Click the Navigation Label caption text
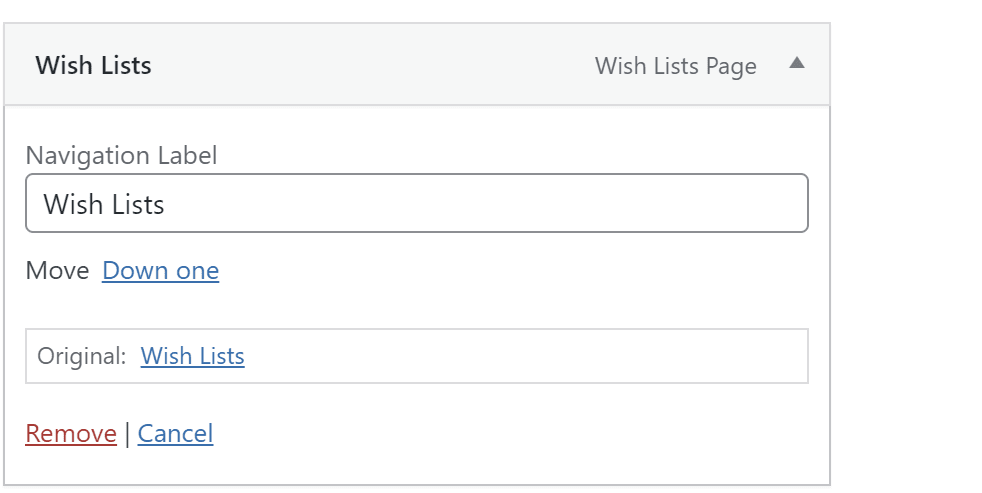Viewport: 982px width, 493px height. (x=121, y=155)
